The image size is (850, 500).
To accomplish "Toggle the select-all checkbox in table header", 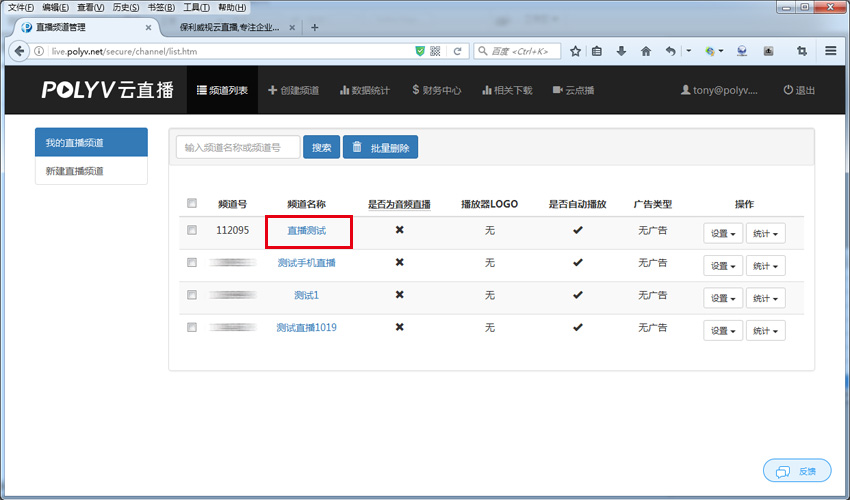I will tap(192, 204).
